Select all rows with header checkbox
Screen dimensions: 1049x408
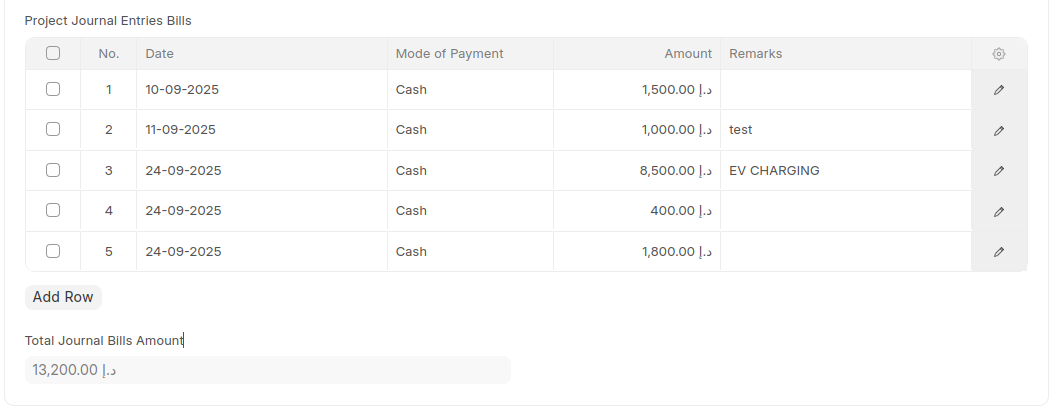click(x=53, y=53)
